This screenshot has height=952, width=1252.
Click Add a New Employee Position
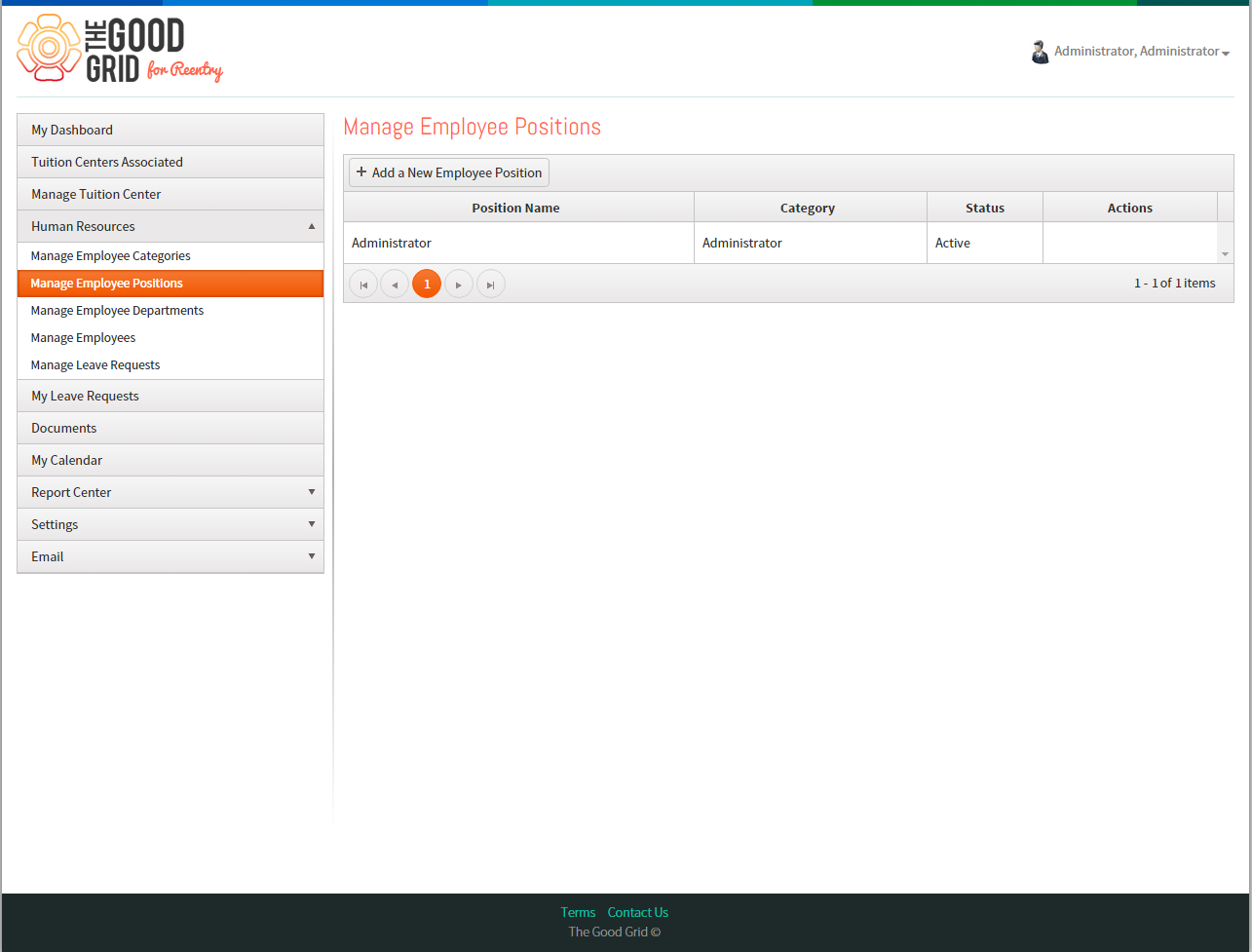pos(449,172)
